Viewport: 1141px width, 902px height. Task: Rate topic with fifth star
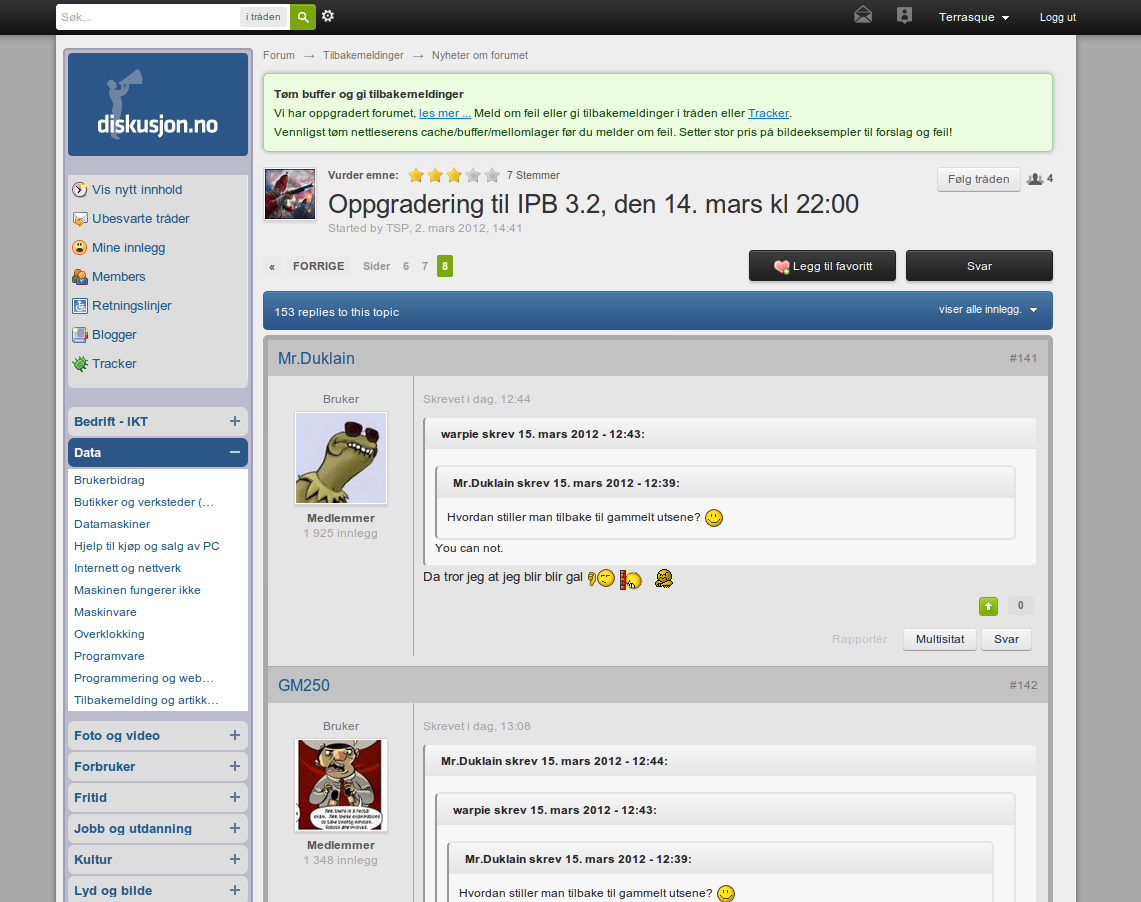[x=492, y=175]
